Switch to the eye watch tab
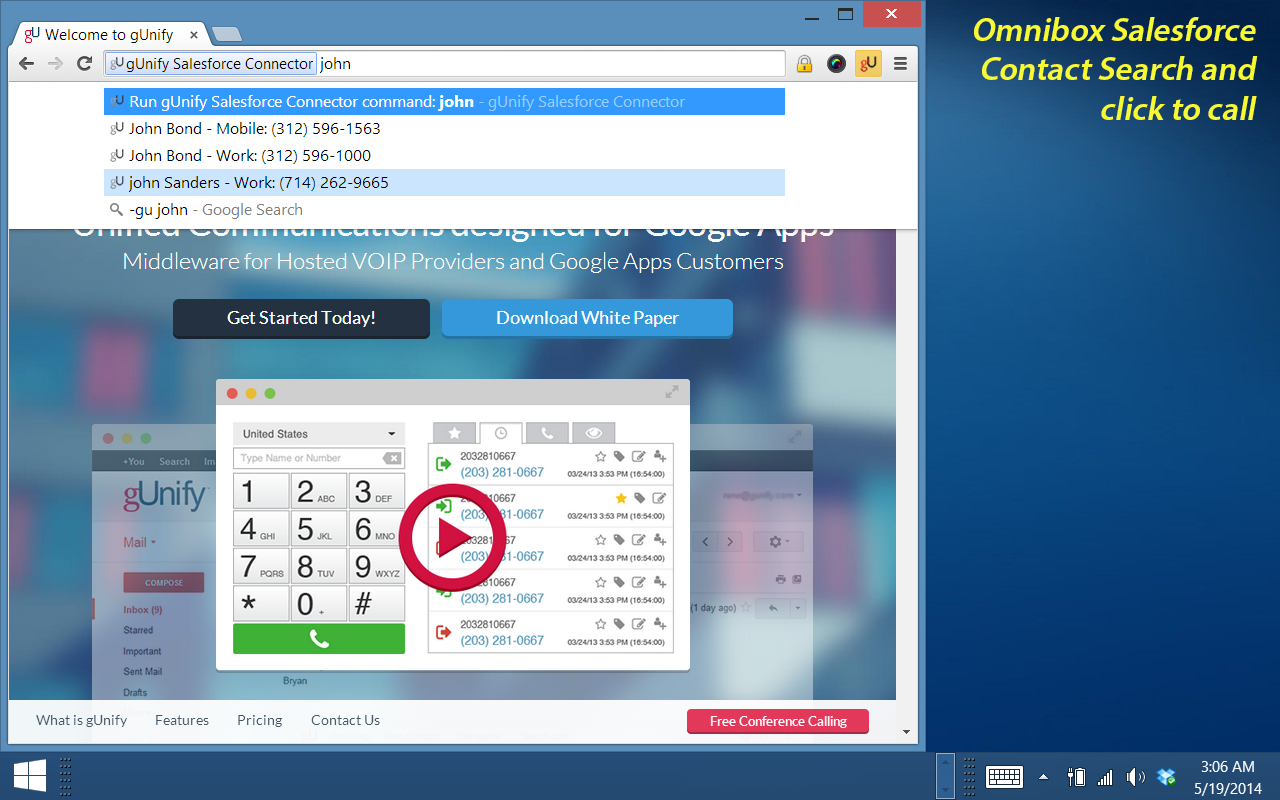The width and height of the screenshot is (1280, 800). [x=594, y=433]
